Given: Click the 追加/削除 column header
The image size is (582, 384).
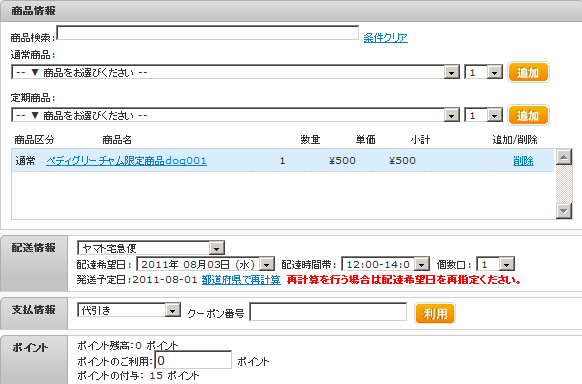Looking at the screenshot, I should click(515, 140).
